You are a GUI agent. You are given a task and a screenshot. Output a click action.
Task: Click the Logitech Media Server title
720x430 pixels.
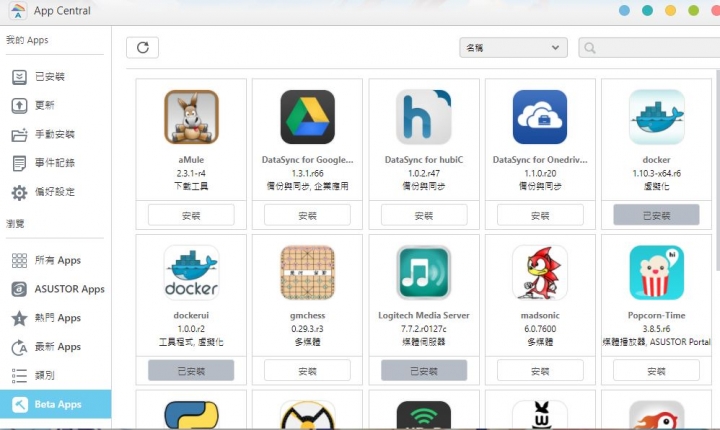click(x=424, y=316)
